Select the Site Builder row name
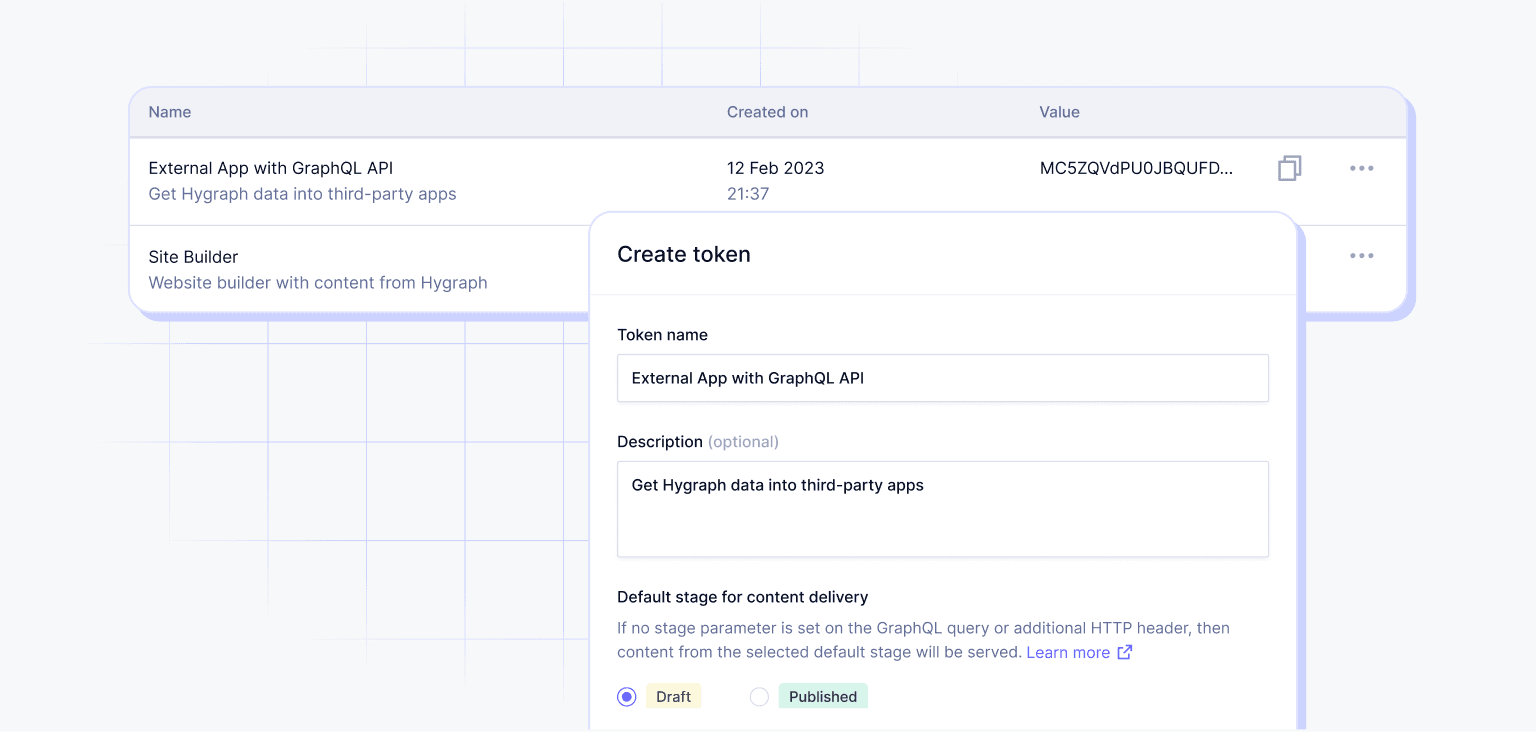The width and height of the screenshot is (1536, 732). coord(193,257)
